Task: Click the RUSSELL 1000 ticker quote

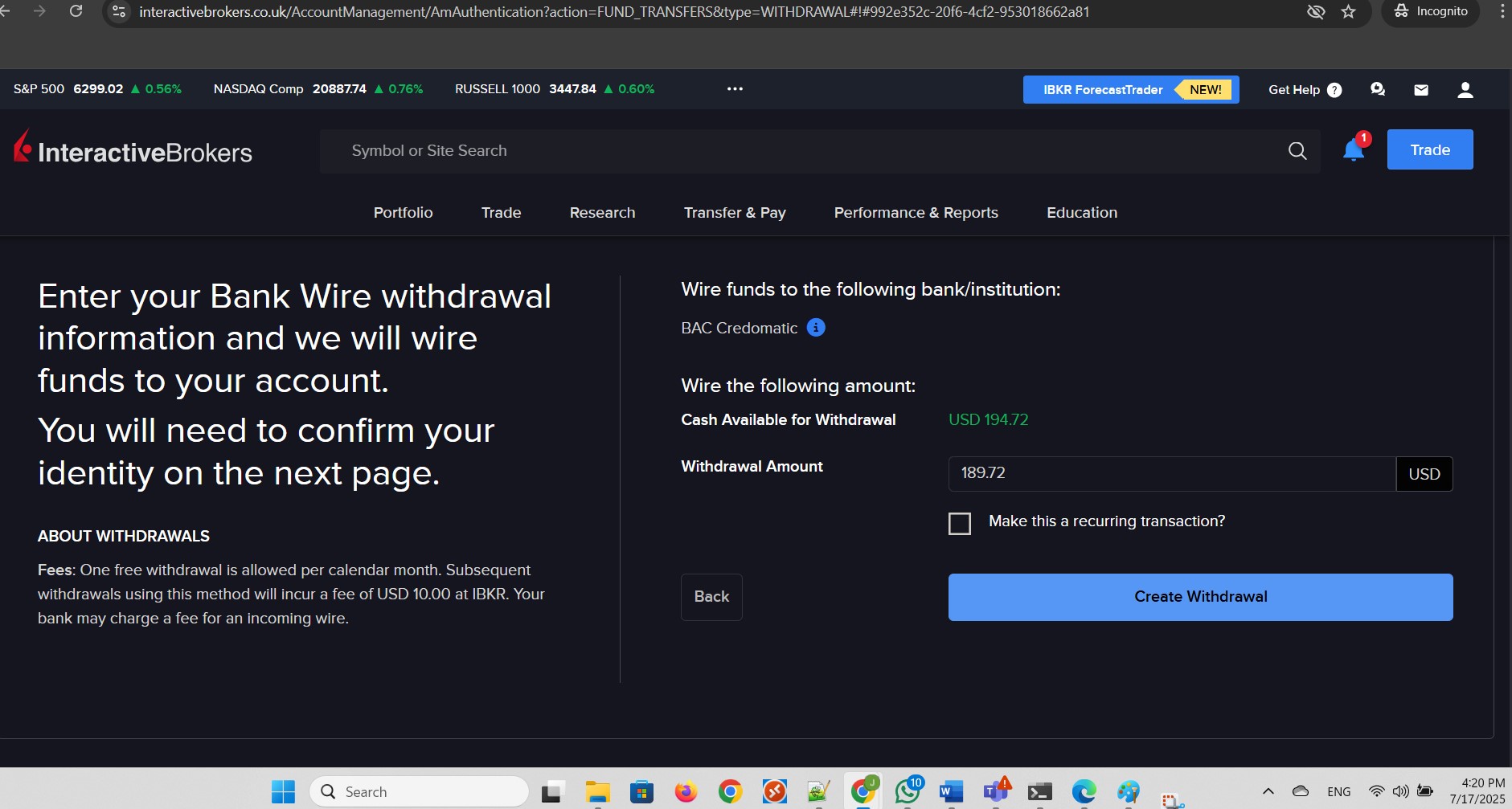Action: [x=555, y=89]
